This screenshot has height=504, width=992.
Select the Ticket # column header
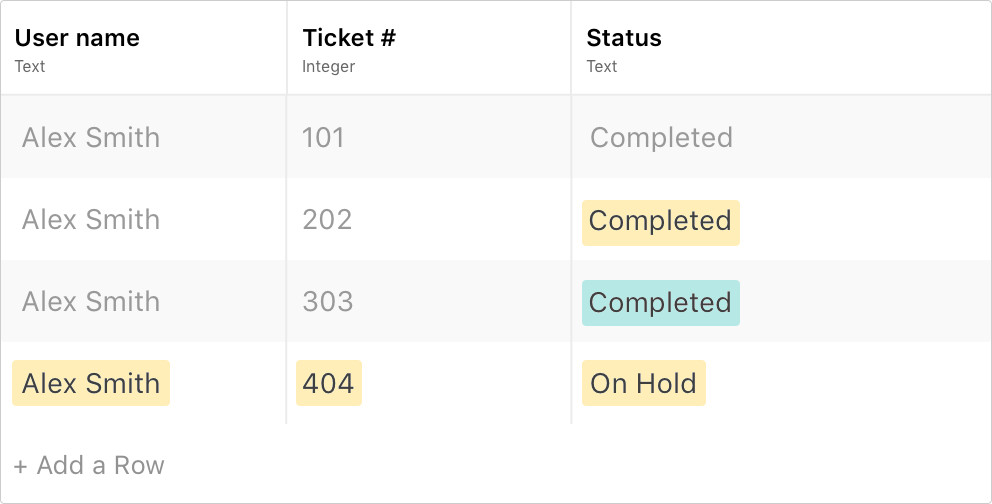pos(349,38)
